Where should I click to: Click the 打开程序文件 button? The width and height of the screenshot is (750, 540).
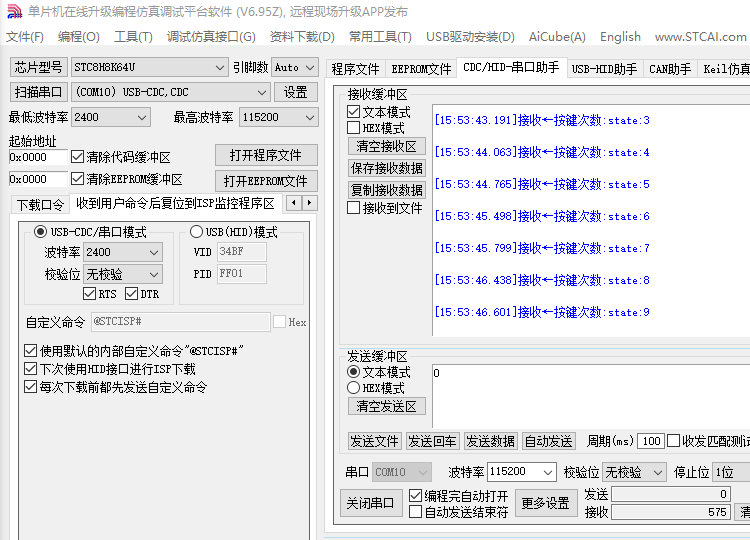click(265, 155)
